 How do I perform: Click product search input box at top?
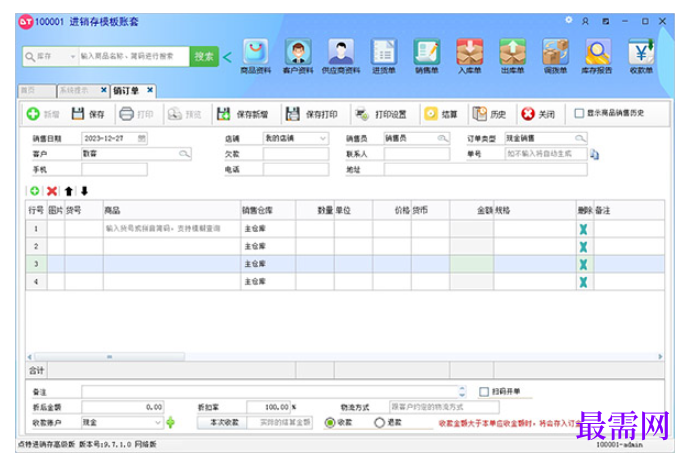tap(134, 57)
